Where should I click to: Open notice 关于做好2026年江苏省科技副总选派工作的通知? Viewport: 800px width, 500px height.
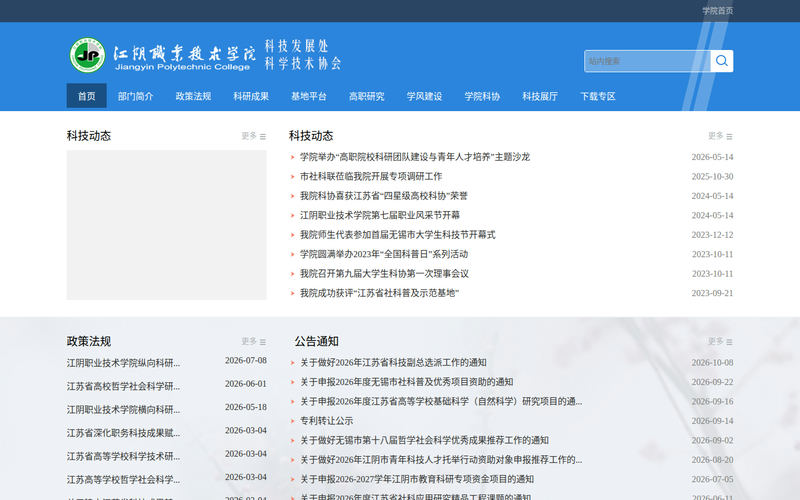(393, 362)
